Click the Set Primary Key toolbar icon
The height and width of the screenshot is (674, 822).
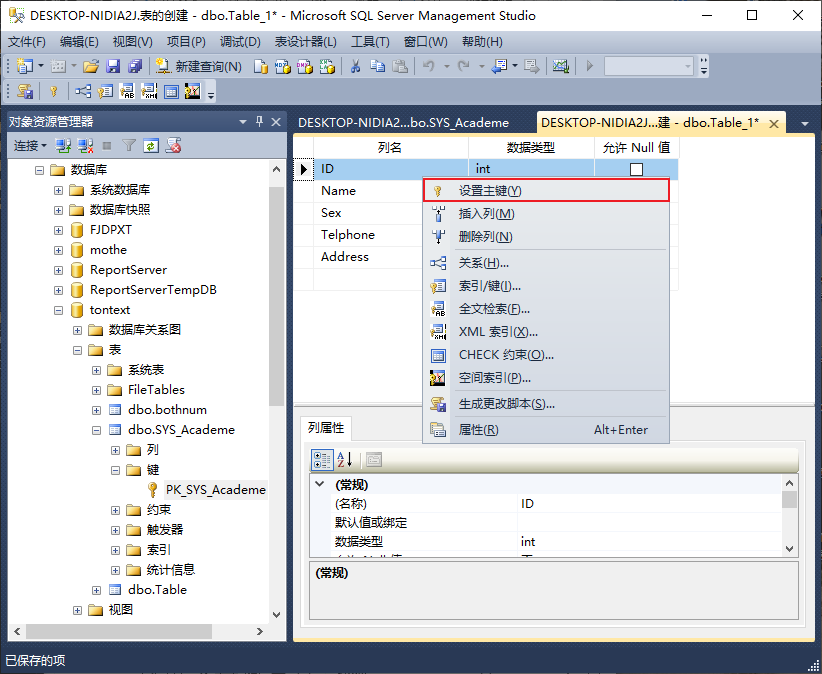pos(53,92)
